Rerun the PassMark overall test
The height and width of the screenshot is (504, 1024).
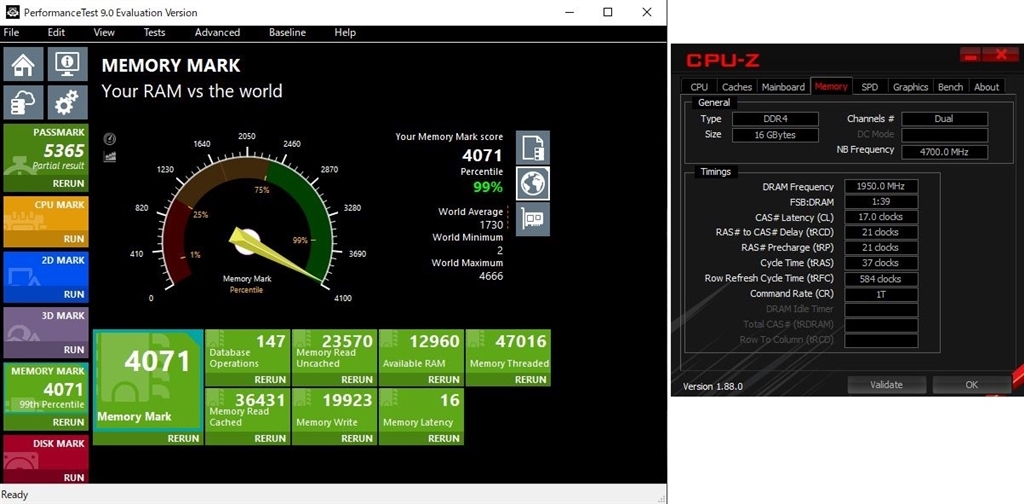69,183
